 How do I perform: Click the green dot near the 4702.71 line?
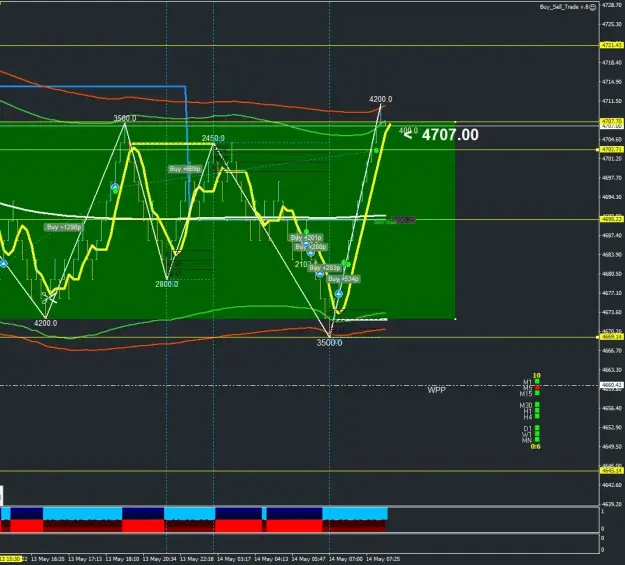click(376, 150)
